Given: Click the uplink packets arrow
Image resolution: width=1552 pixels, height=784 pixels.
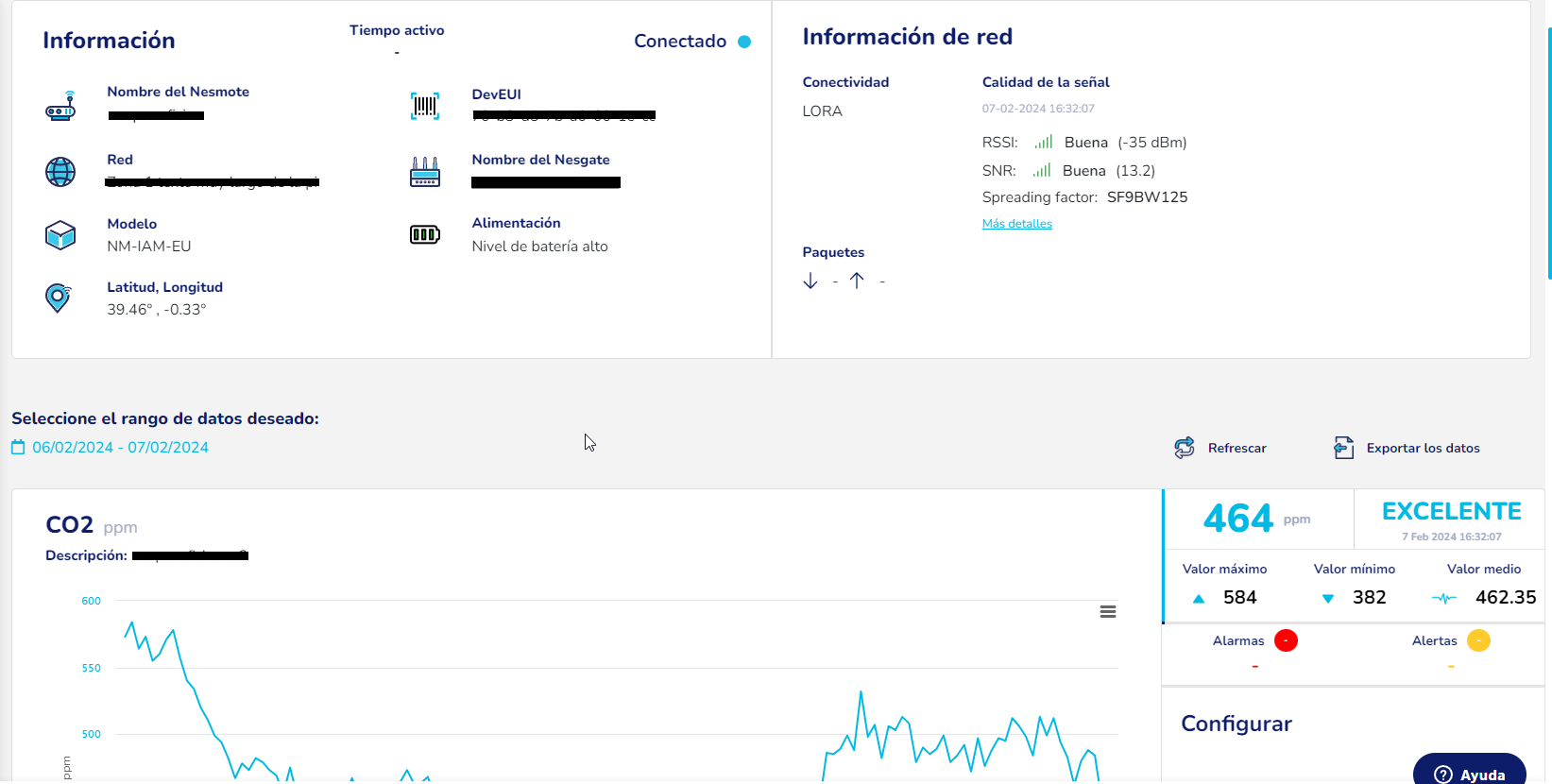Looking at the screenshot, I should pyautogui.click(x=857, y=281).
